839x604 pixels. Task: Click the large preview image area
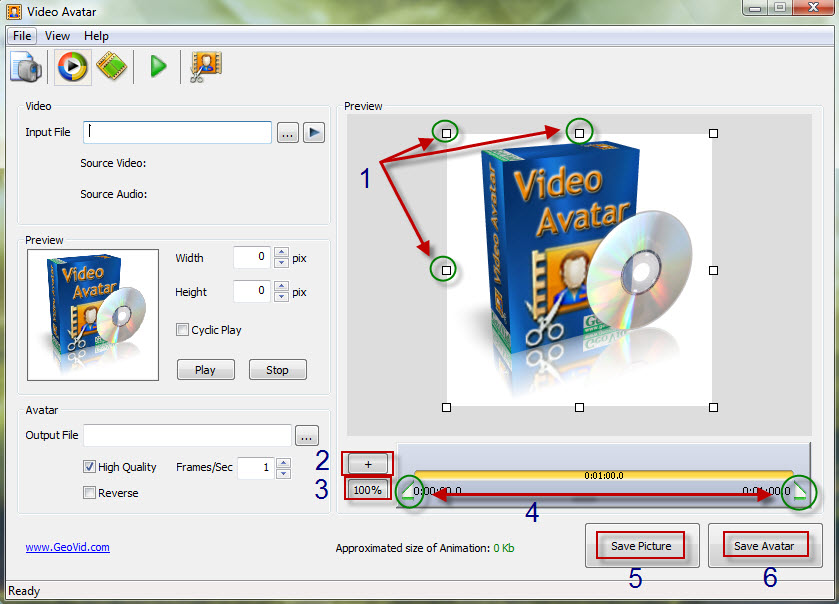tap(579, 270)
